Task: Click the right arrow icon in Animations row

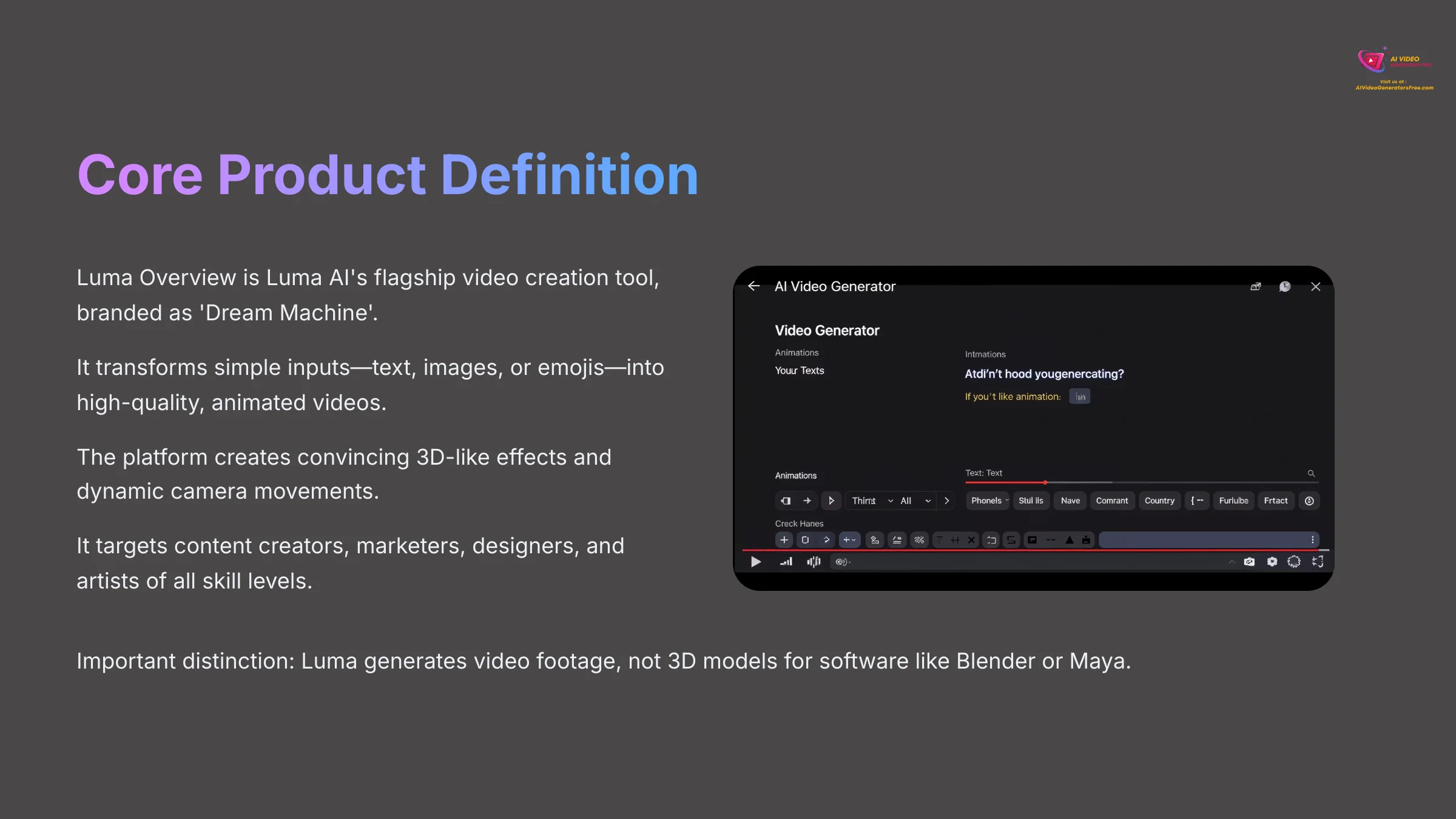Action: 807,500
